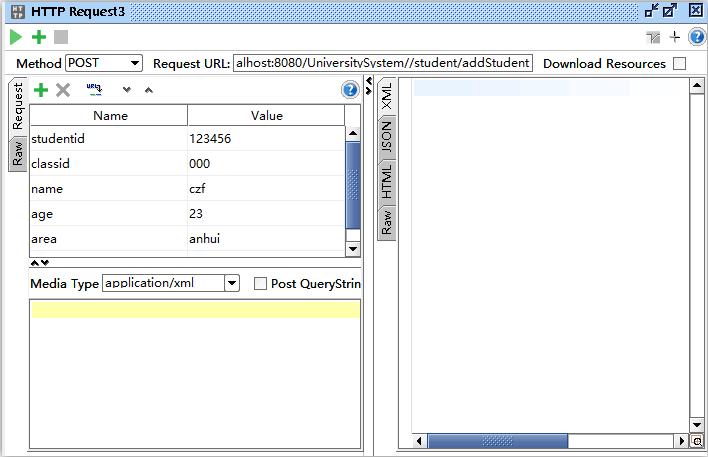Select the value anhui
Image resolution: width=708 pixels, height=457 pixels.
[x=205, y=239]
